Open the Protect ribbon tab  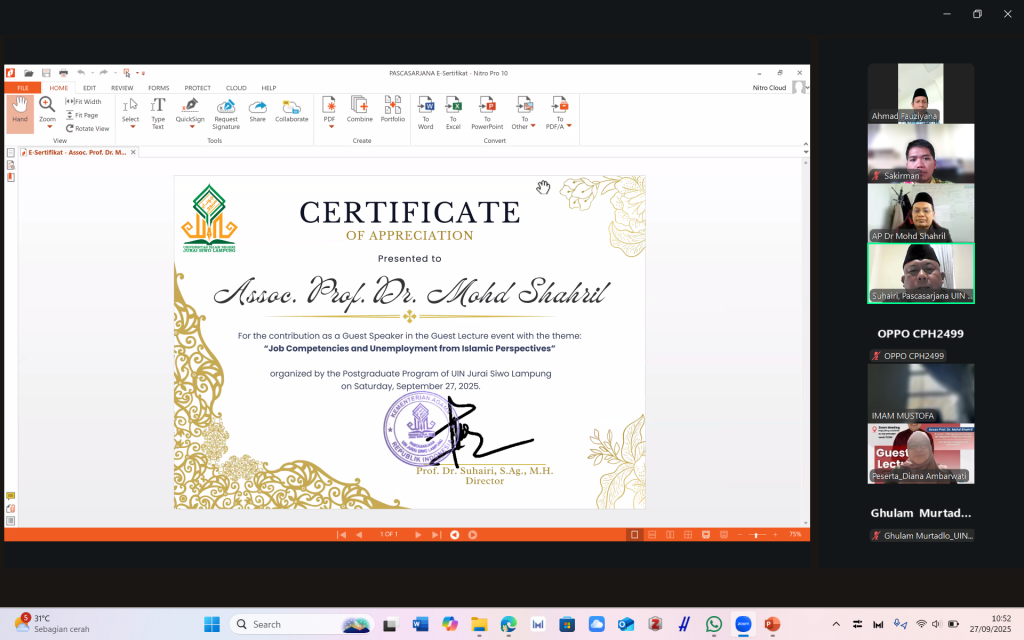pyautogui.click(x=197, y=88)
